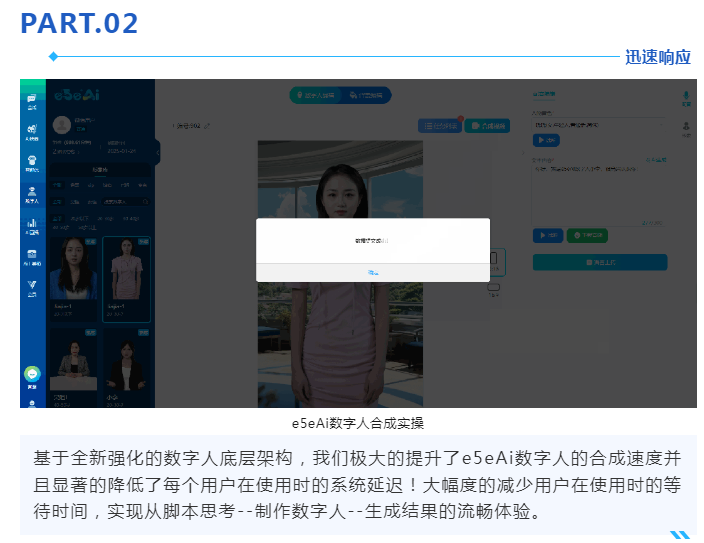
Task: Click the 迅速响应 heading text
Action: (x=658, y=57)
